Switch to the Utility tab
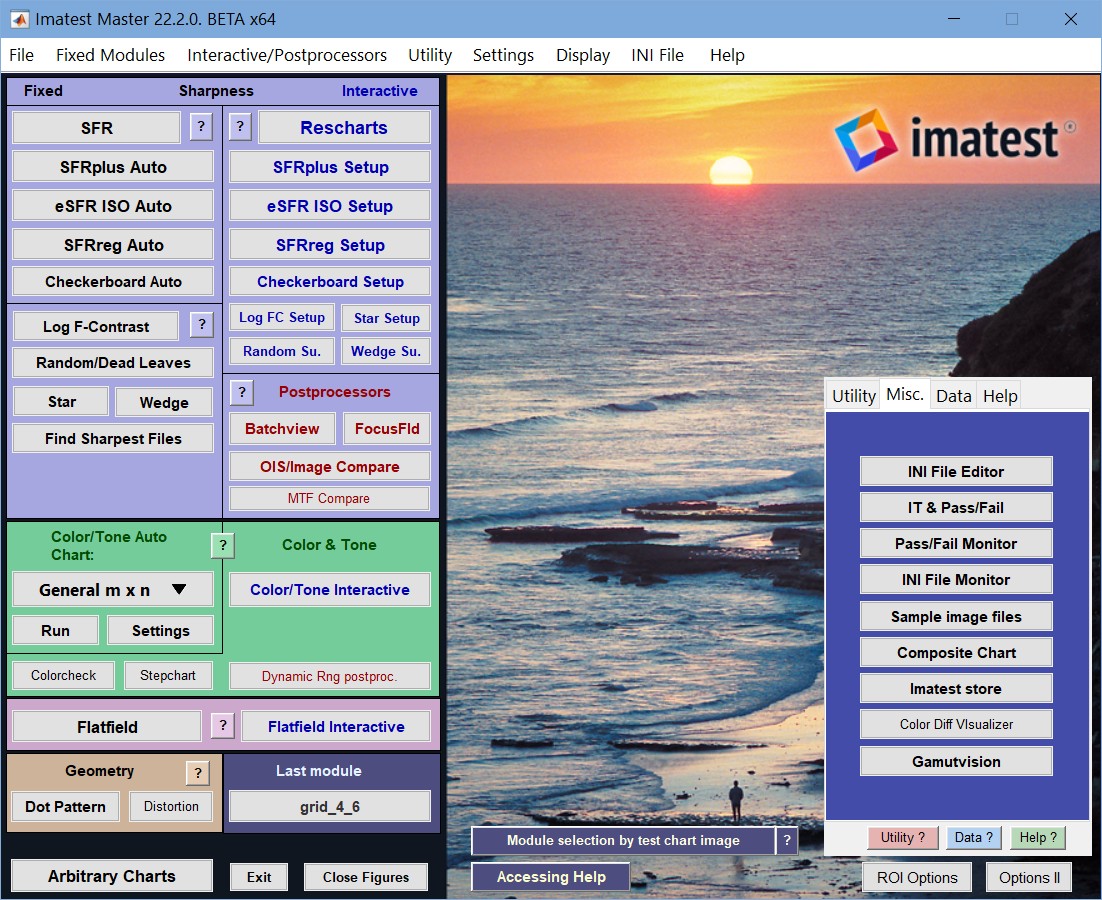This screenshot has width=1102, height=900. pos(853,396)
